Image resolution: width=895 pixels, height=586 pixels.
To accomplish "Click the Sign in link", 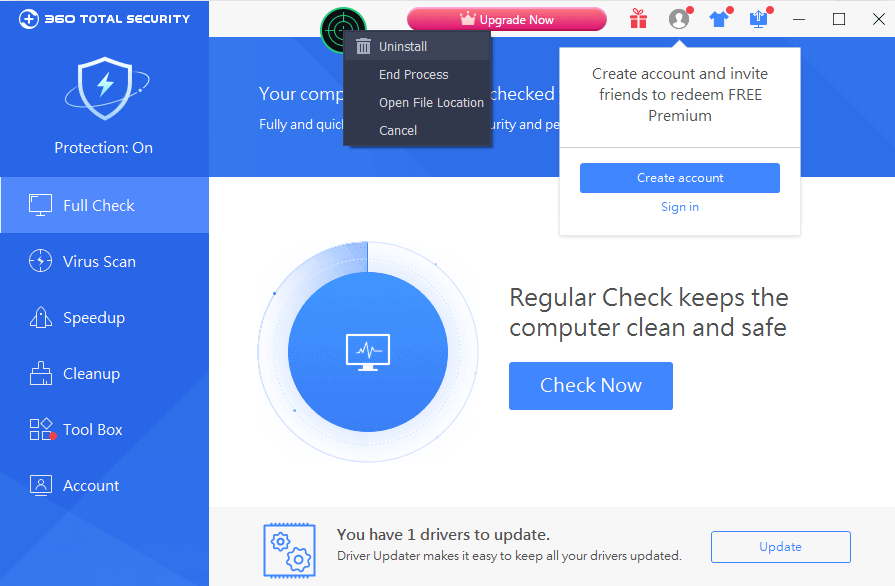I will (x=679, y=207).
